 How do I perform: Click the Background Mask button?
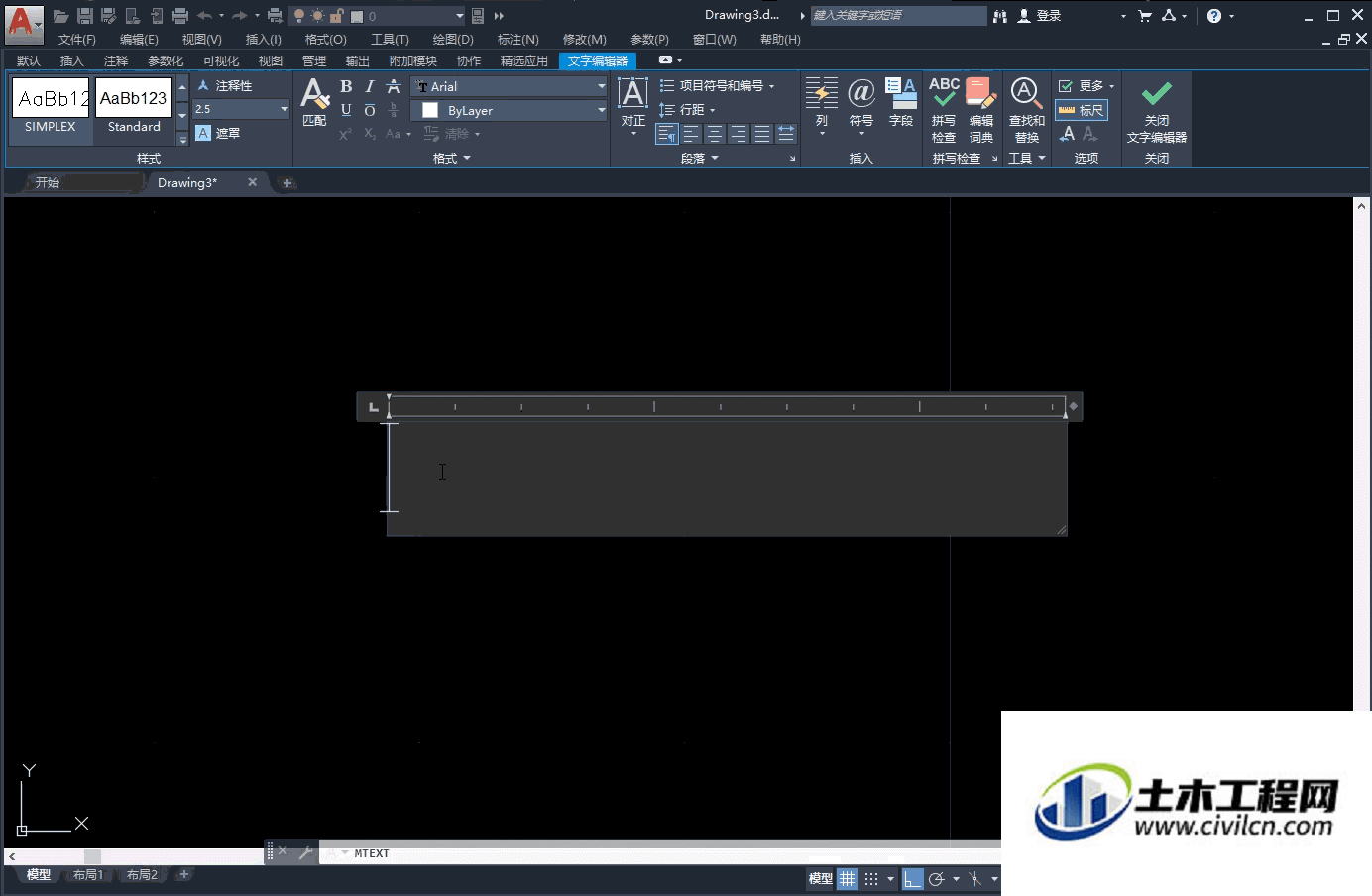click(x=218, y=133)
